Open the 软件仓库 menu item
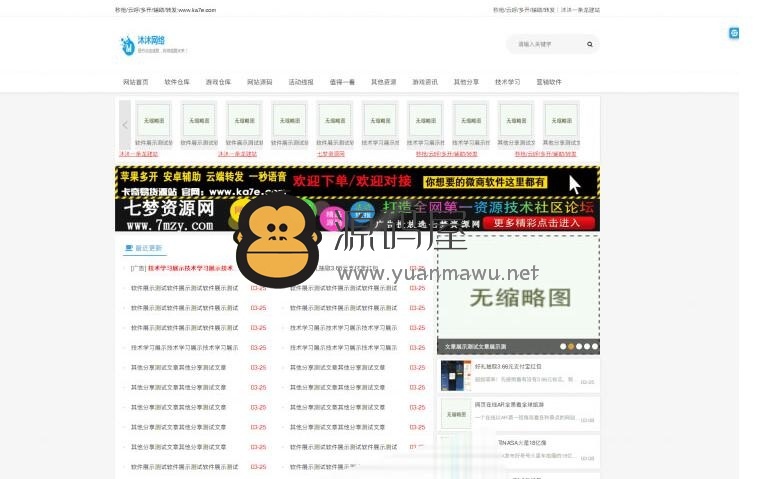The height and width of the screenshot is (479, 773). click(177, 82)
